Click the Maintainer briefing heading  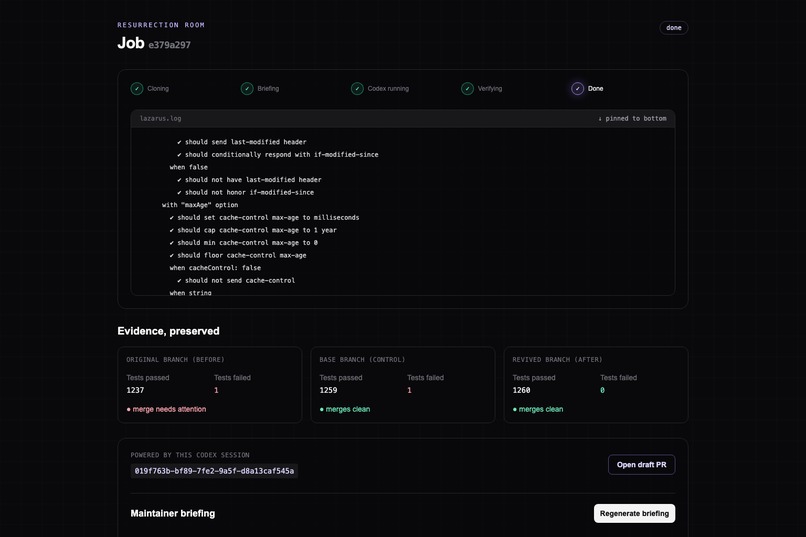(x=173, y=513)
